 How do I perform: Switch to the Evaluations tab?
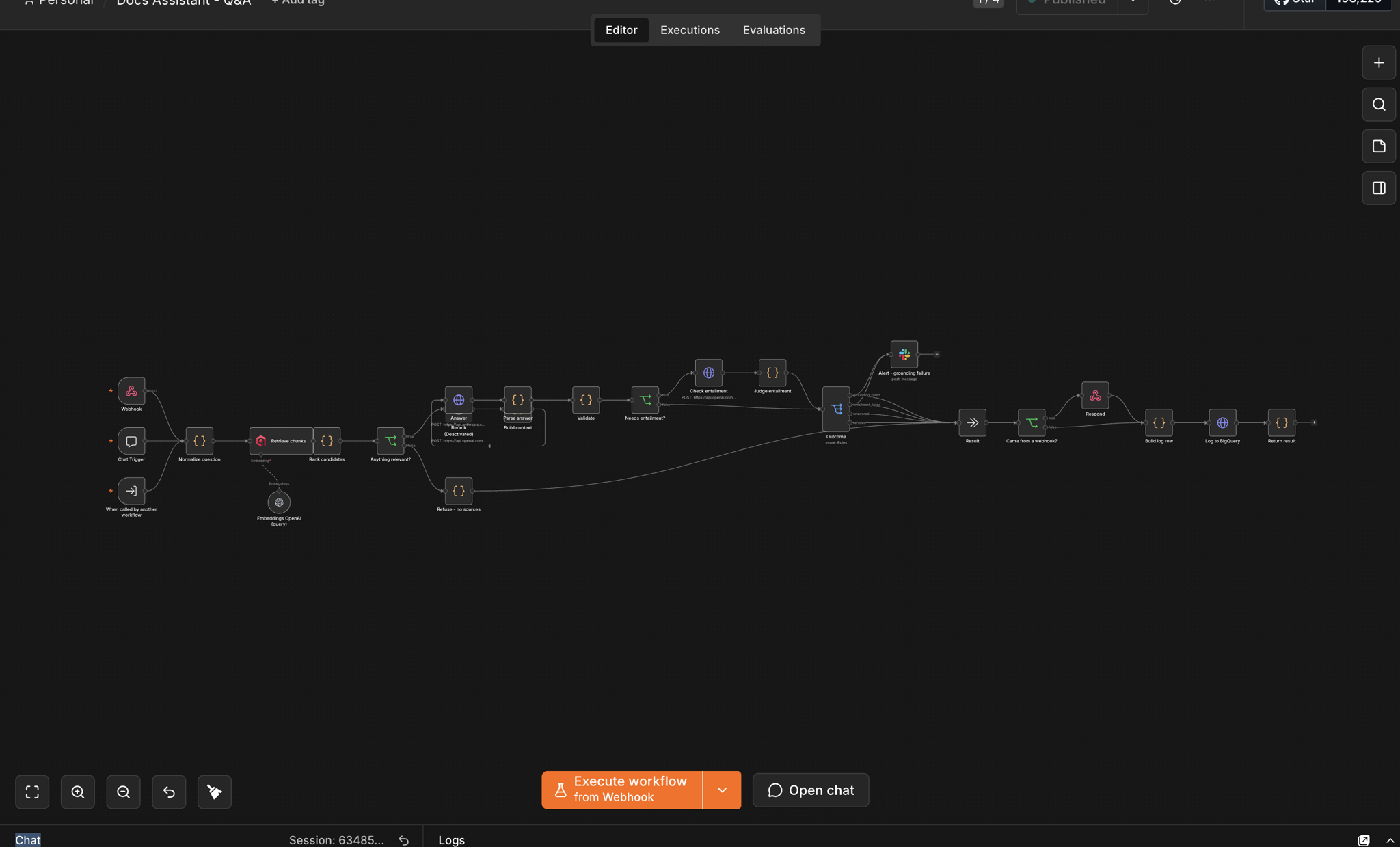coord(774,30)
